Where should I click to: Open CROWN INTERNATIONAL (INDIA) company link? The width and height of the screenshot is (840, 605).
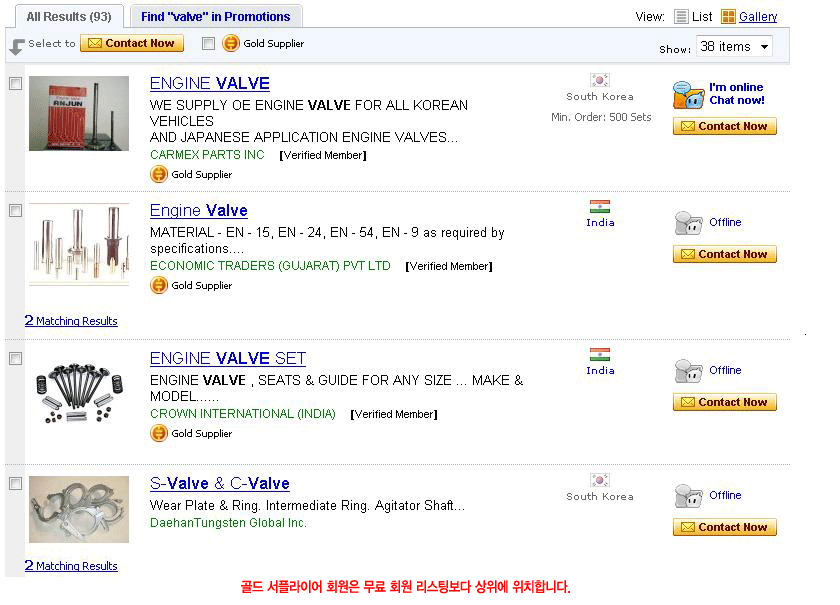[243, 414]
